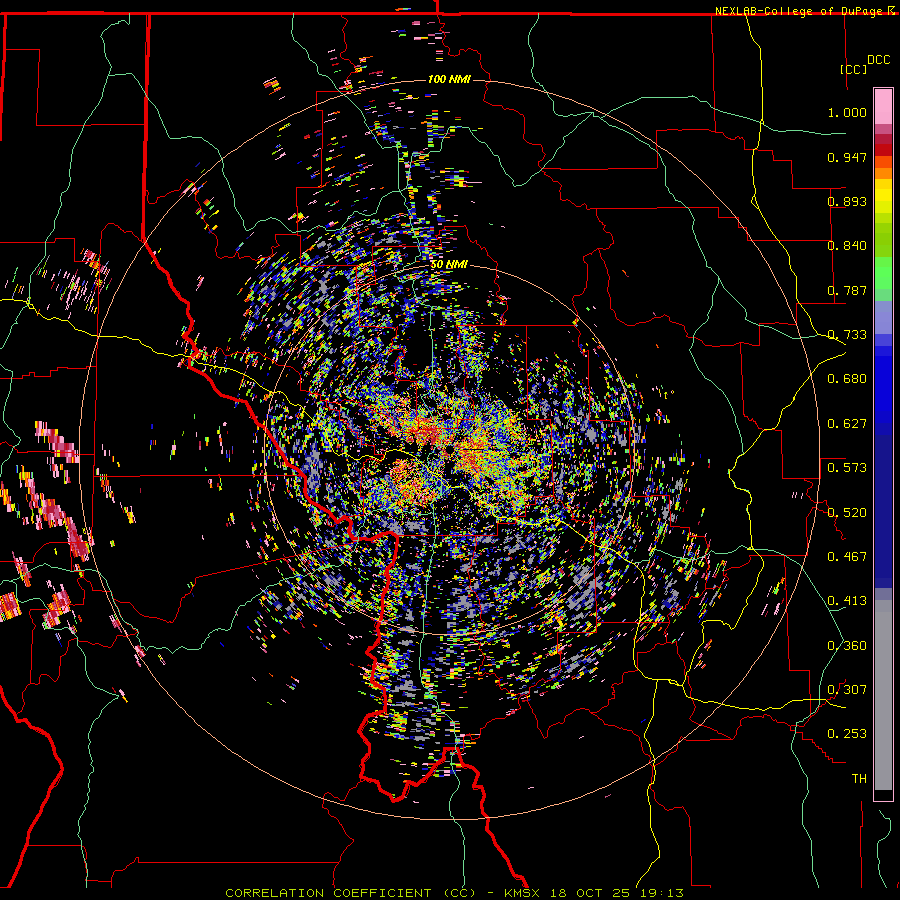This screenshot has height=900, width=900.
Task: Click the 0.733 legend value
Action: [847, 335]
